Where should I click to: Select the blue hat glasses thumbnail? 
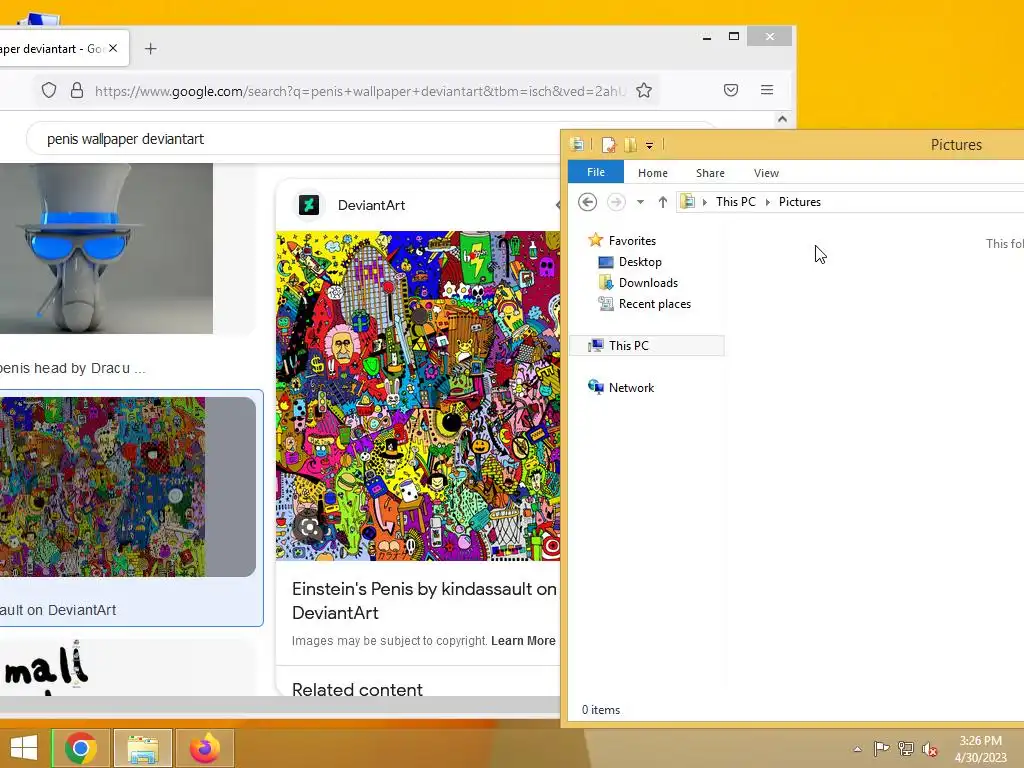106,248
